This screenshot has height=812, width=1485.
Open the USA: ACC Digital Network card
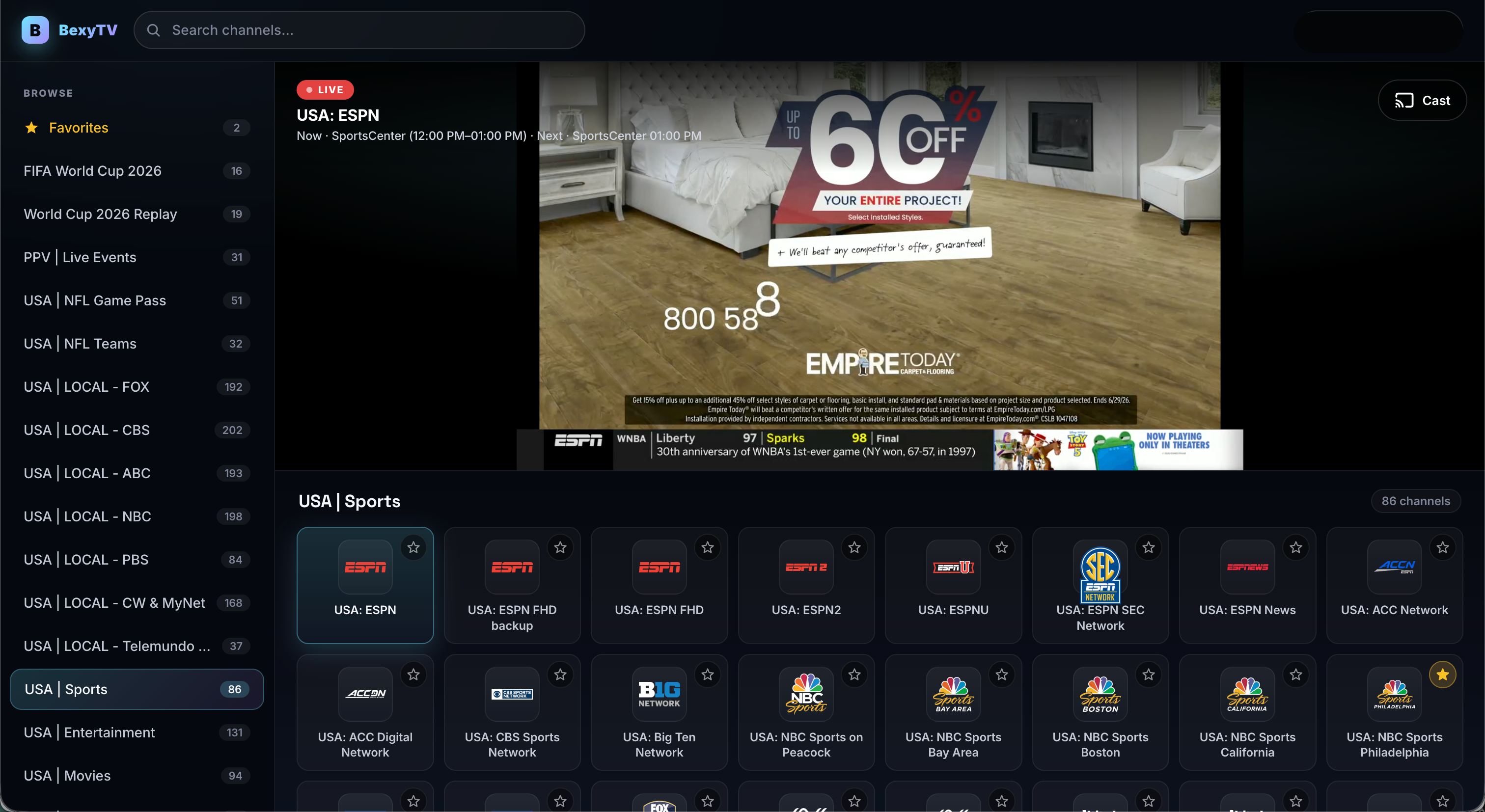click(365, 712)
